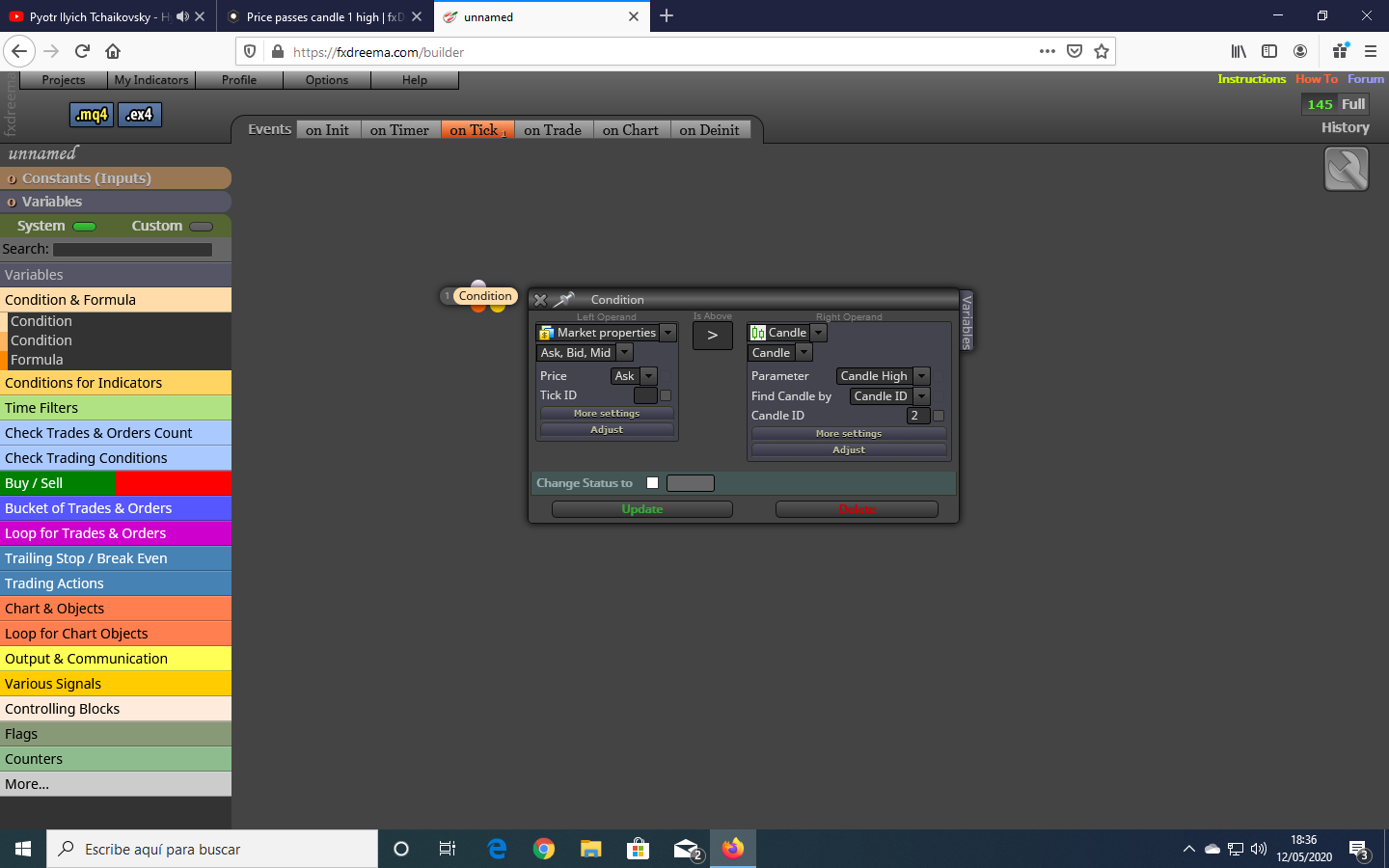
Task: Export the .ex4 compiled file
Action: (140, 115)
